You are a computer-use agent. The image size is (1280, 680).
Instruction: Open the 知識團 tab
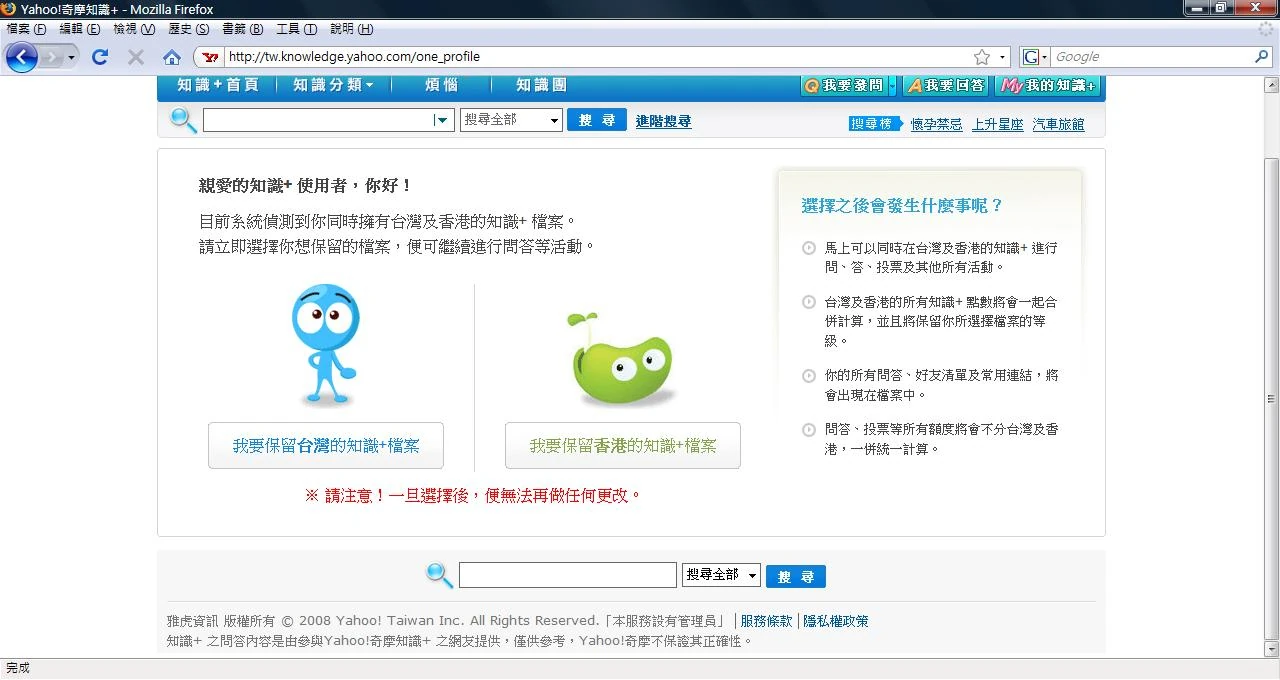(x=541, y=86)
